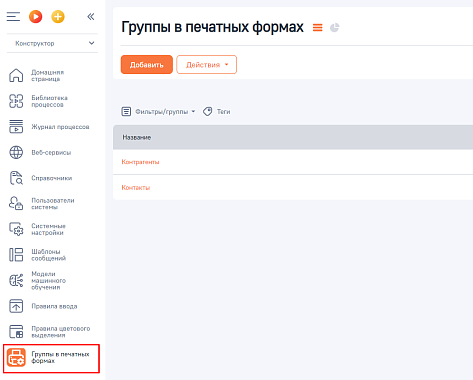Click the orange play button icon
Viewport: 473px width, 380px height.
coord(36,16)
